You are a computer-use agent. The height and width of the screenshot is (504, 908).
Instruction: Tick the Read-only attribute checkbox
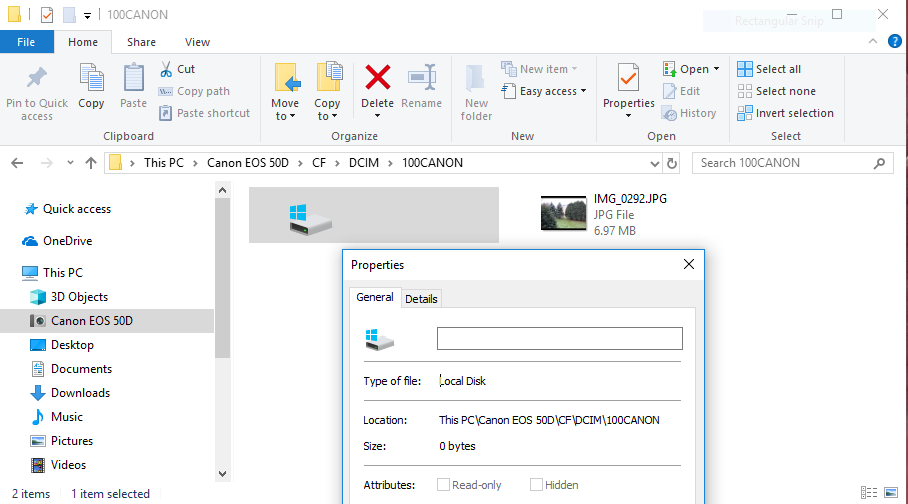click(443, 485)
